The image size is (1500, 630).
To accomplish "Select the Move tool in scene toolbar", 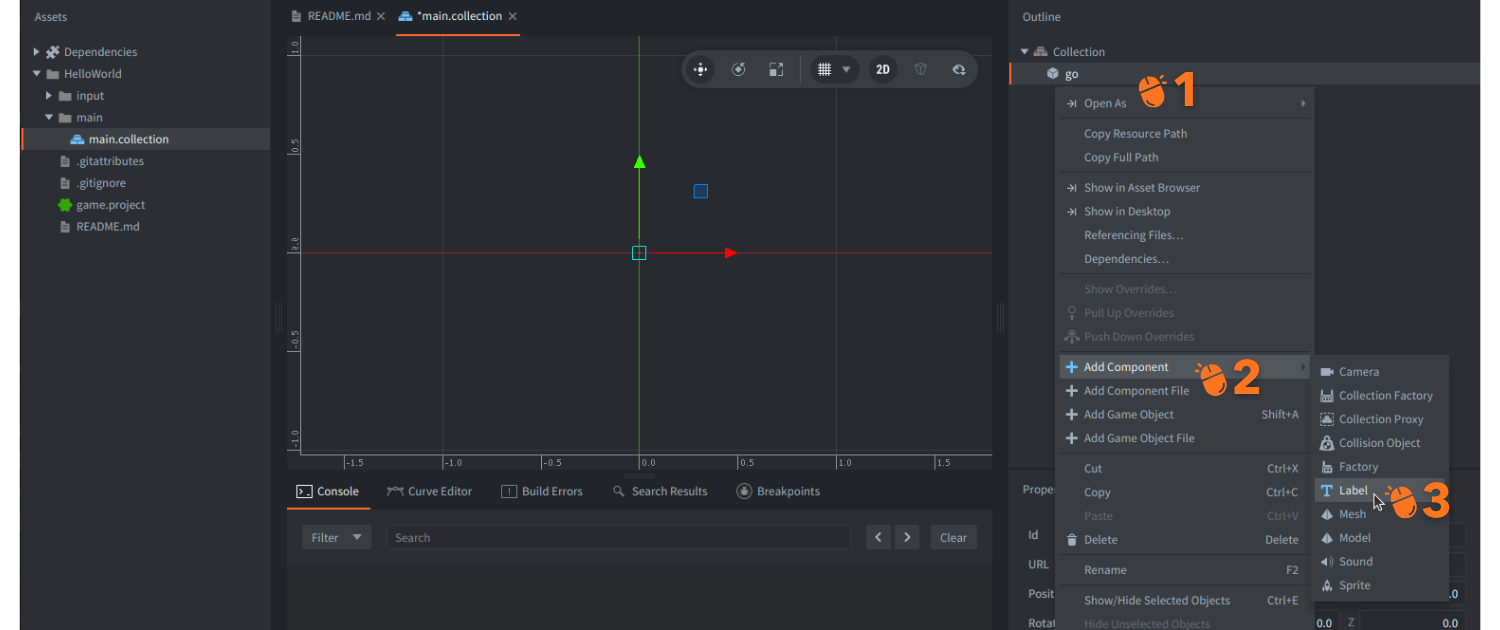I will (700, 70).
